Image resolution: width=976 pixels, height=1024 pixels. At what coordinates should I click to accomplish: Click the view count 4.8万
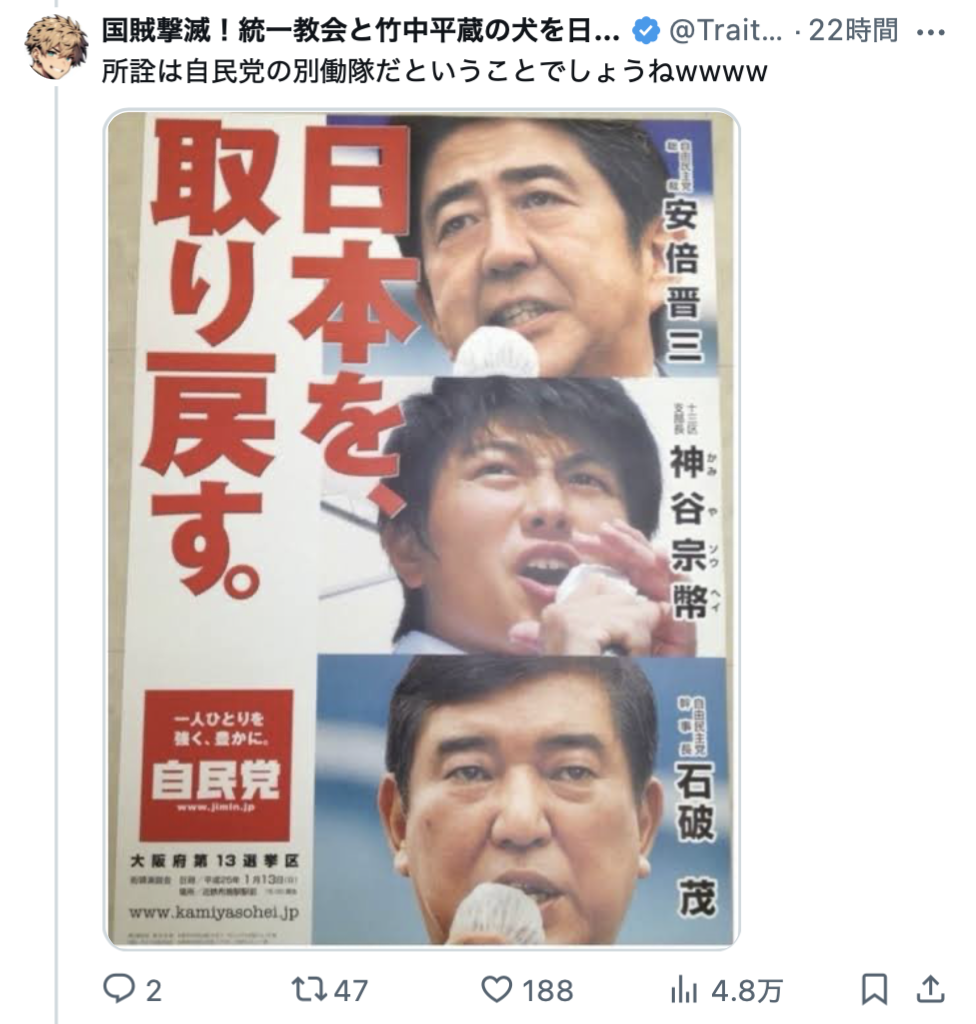tap(747, 991)
